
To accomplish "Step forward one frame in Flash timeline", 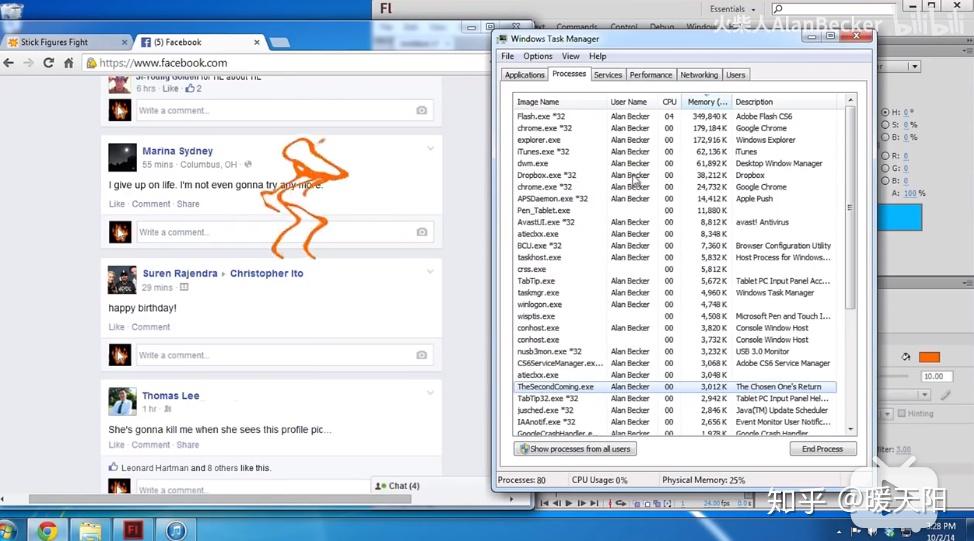I will point(581,503).
